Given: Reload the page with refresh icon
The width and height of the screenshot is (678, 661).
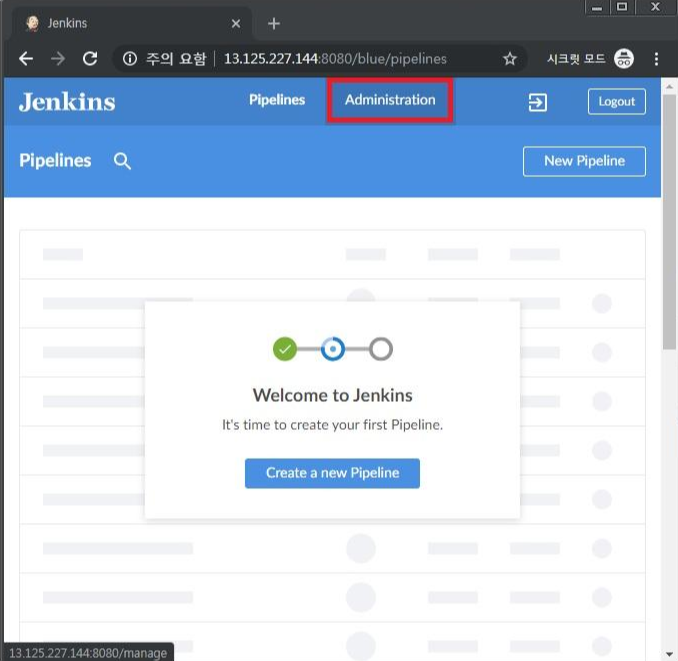Looking at the screenshot, I should click(90, 59).
